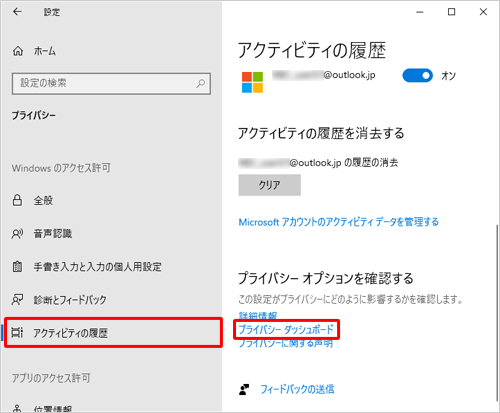Focus the 設定の検索 search field
The height and width of the screenshot is (413, 500).
tap(111, 84)
